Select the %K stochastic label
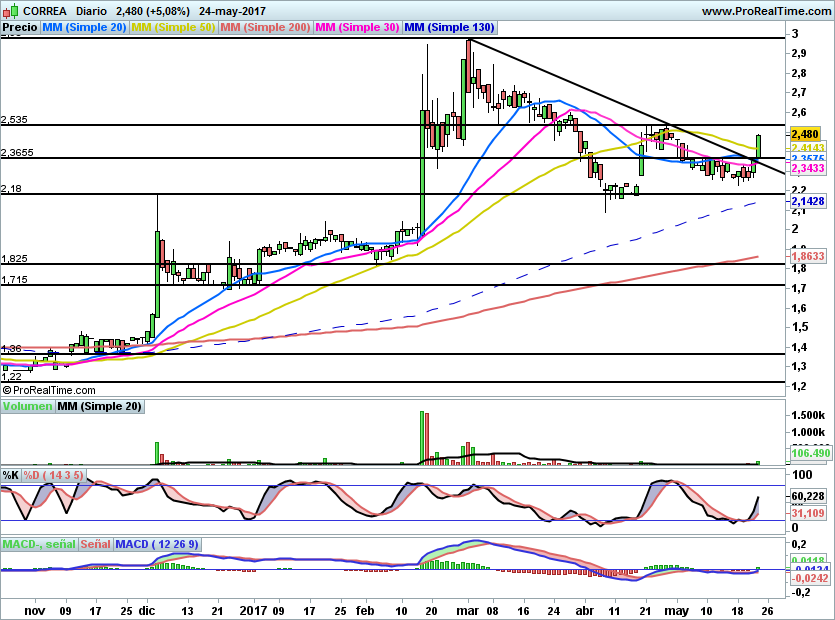 pos(11,474)
